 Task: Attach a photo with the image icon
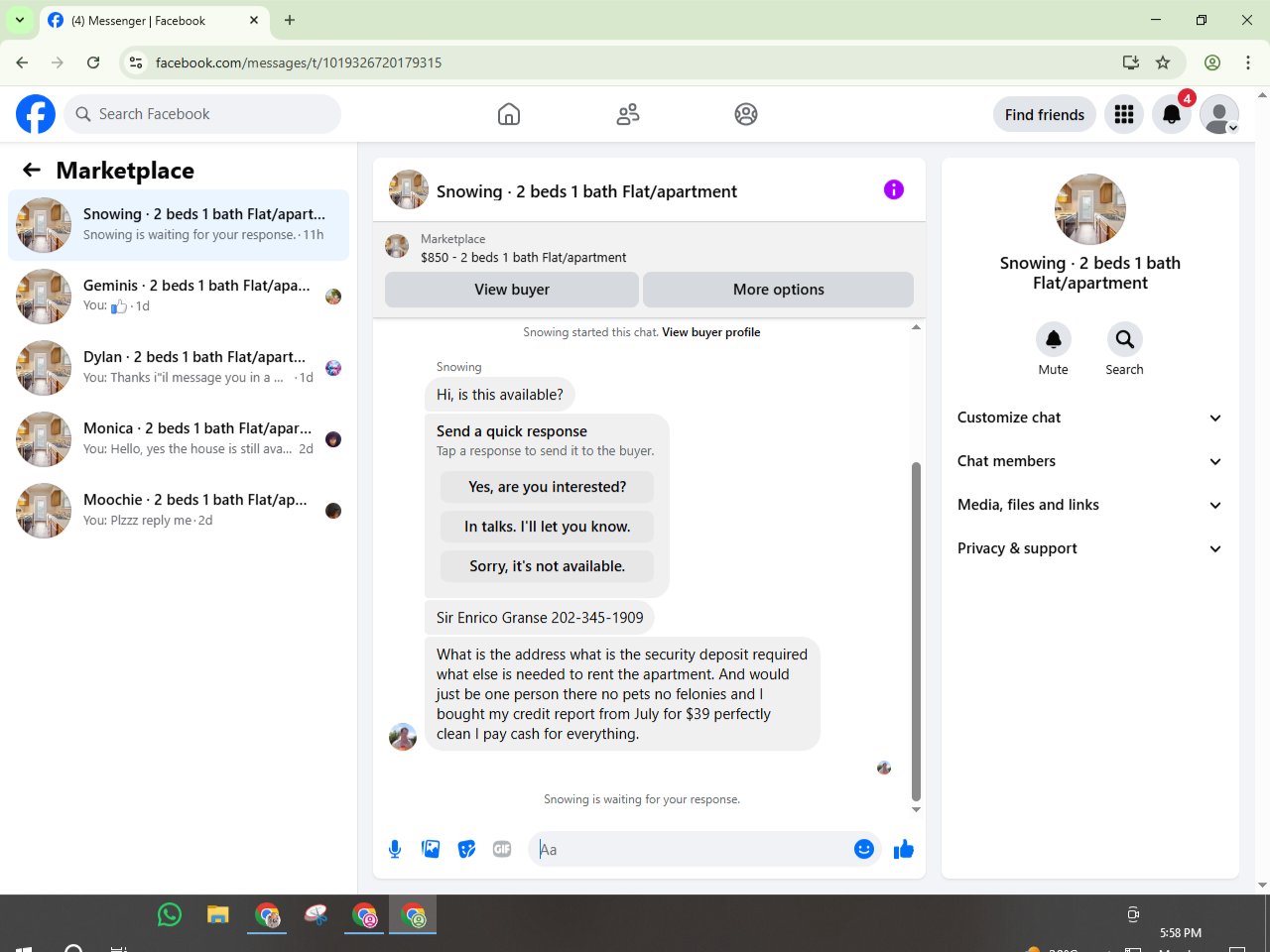tap(431, 849)
